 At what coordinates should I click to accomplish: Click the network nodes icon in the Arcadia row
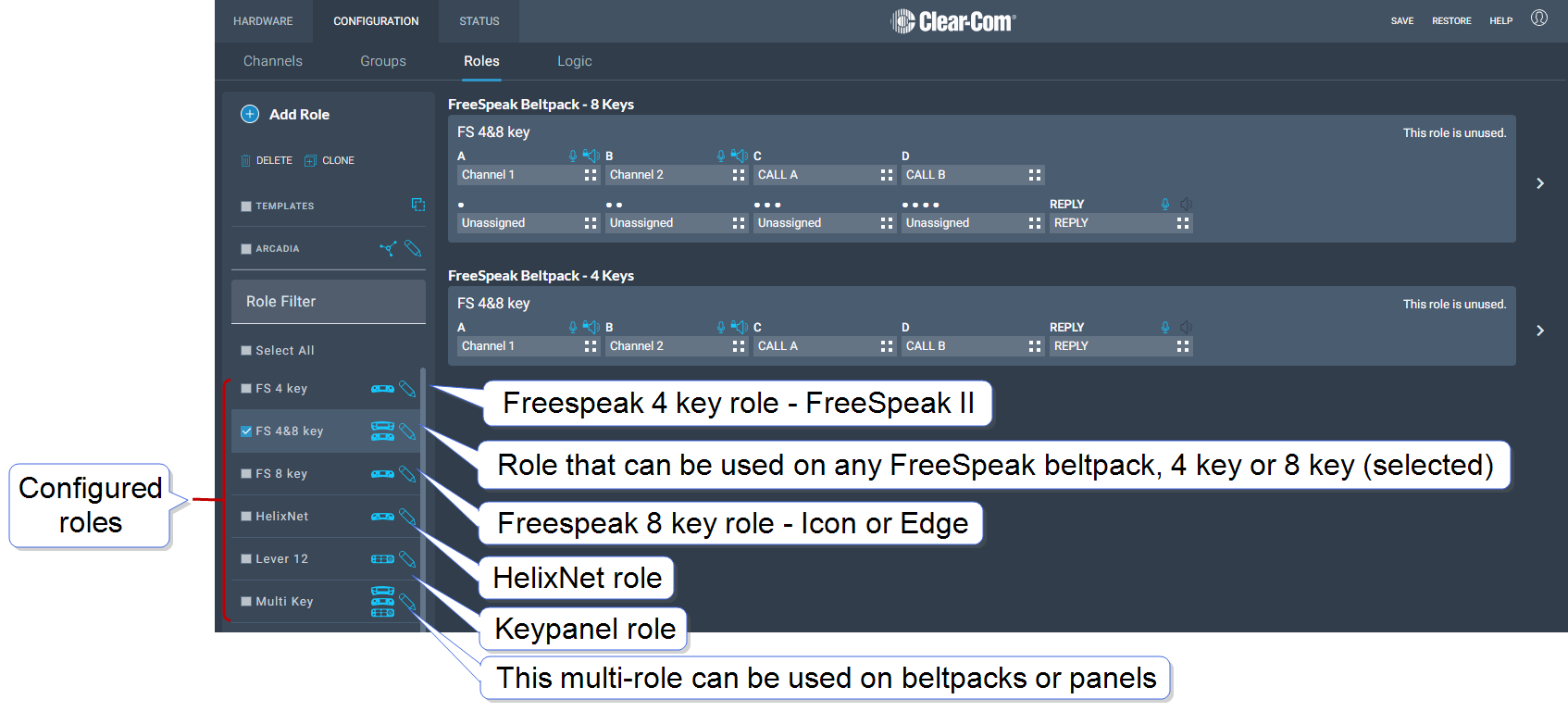coord(388,248)
